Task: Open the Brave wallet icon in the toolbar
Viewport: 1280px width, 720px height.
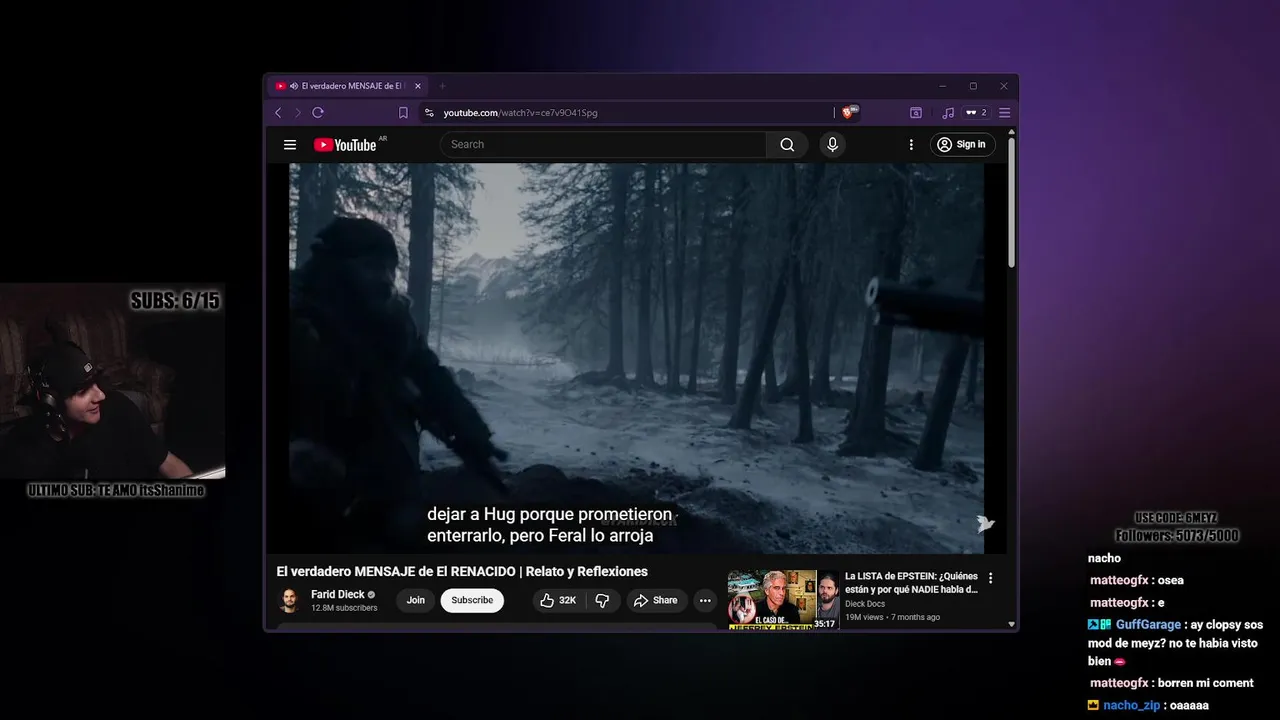Action: coord(916,113)
